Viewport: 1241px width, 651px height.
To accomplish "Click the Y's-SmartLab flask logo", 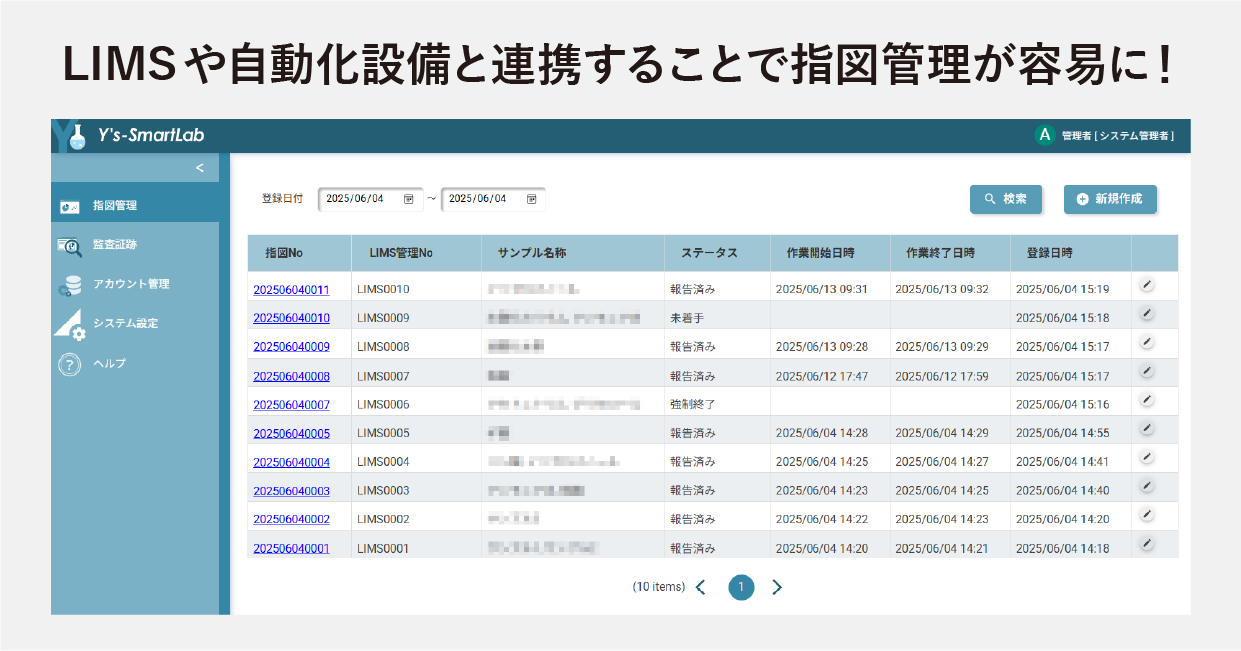I will pyautogui.click(x=69, y=136).
